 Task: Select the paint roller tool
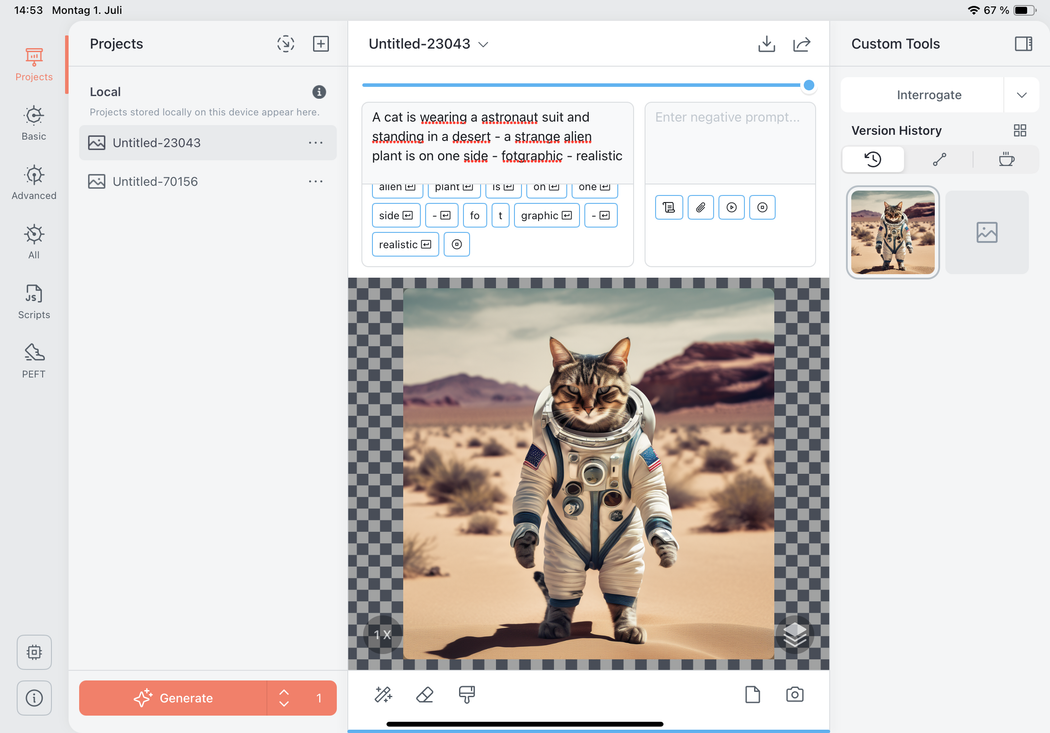tap(467, 695)
